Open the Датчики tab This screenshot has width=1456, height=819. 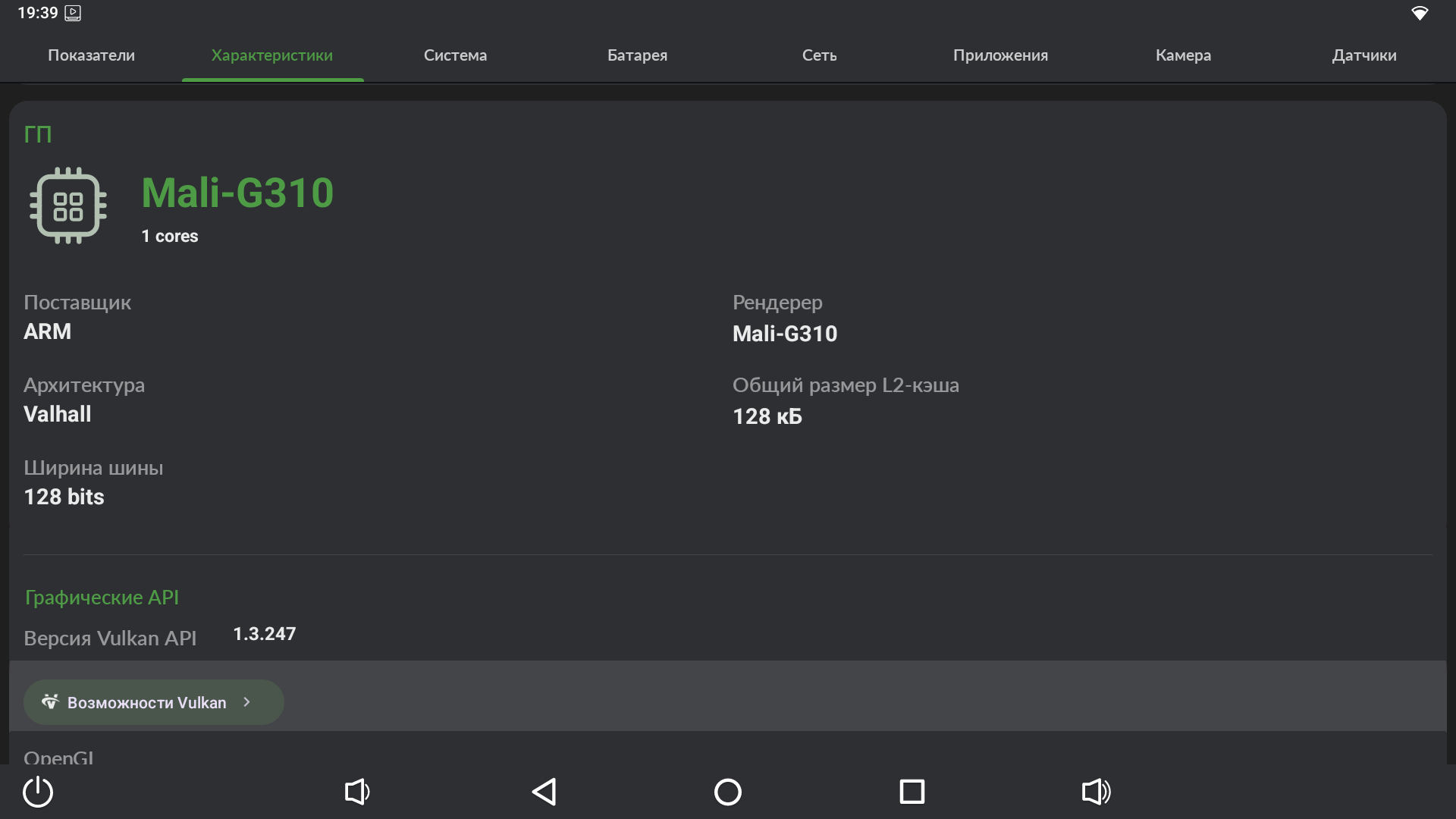click(1363, 55)
